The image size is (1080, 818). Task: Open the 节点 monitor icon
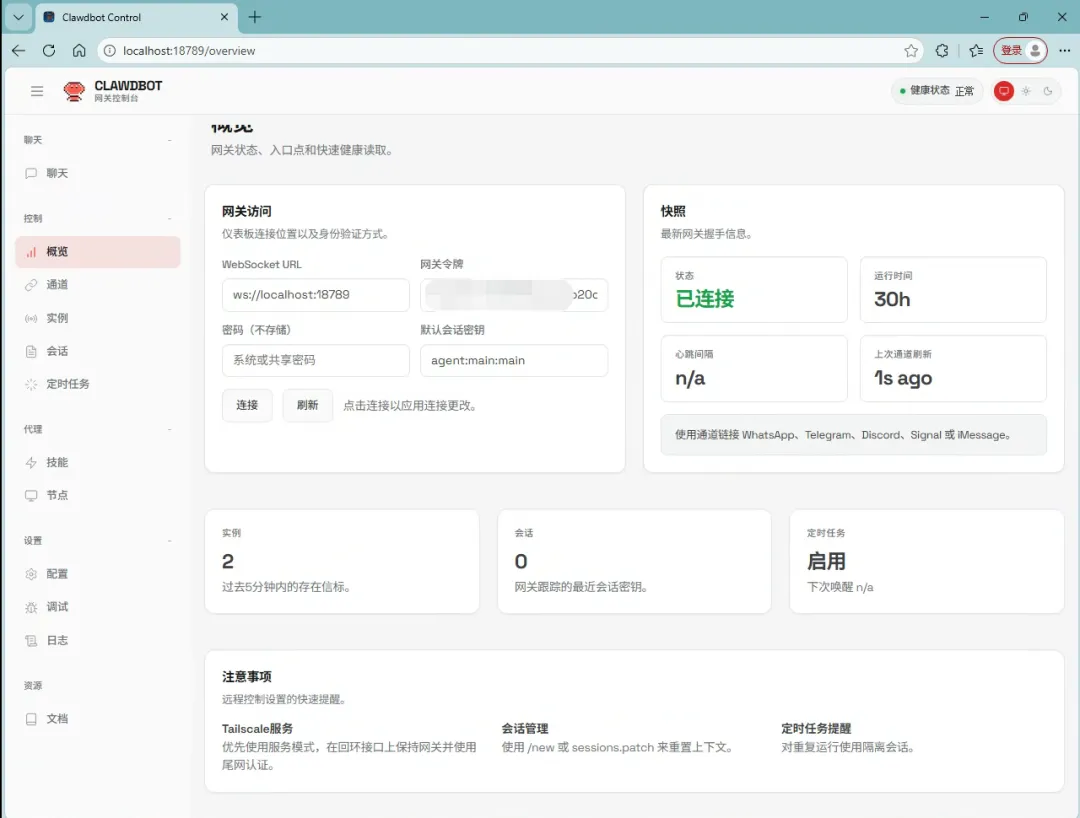[x=31, y=496]
